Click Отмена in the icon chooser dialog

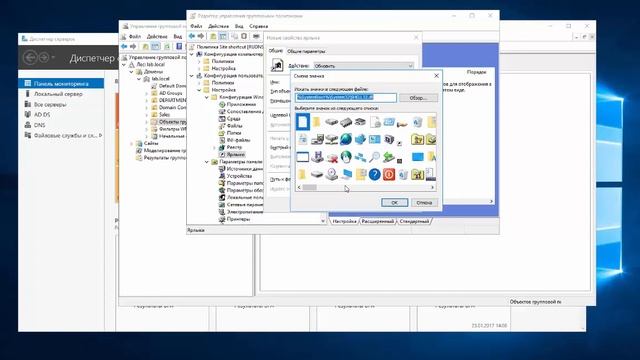point(424,202)
